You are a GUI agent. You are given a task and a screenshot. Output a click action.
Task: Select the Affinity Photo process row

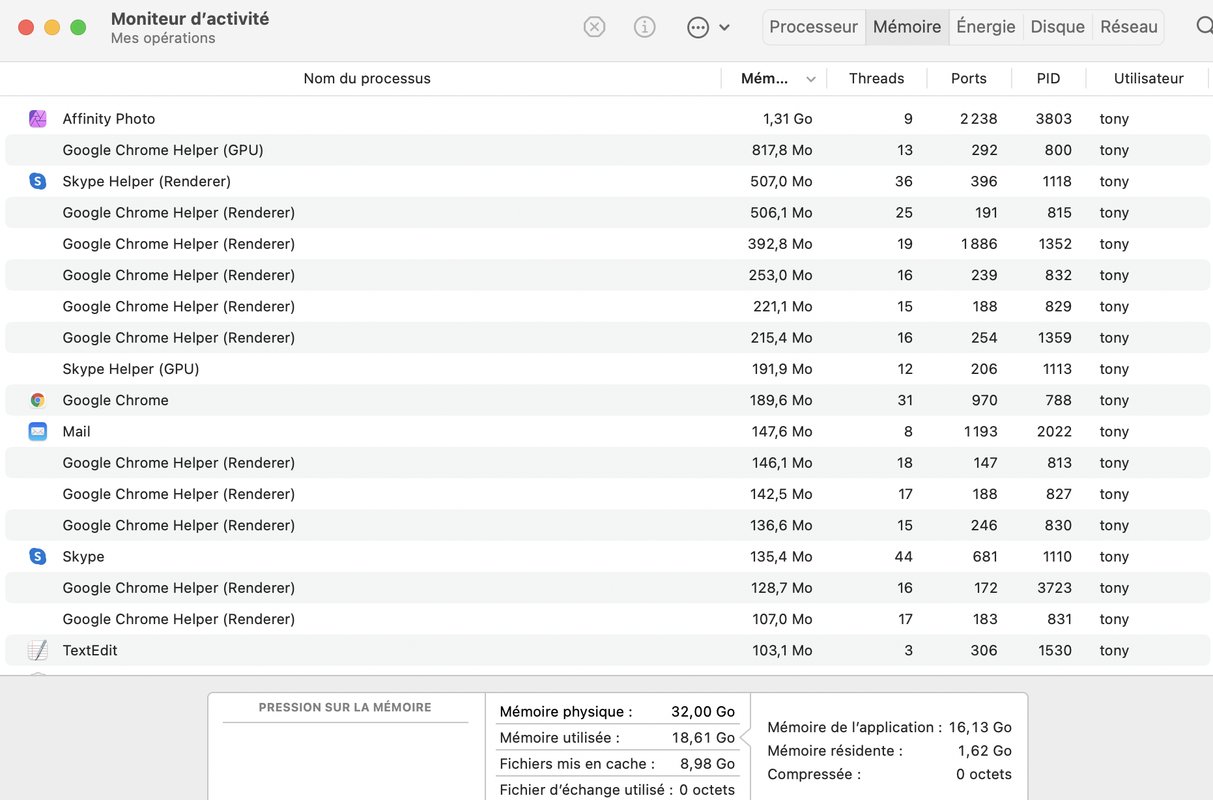608,119
